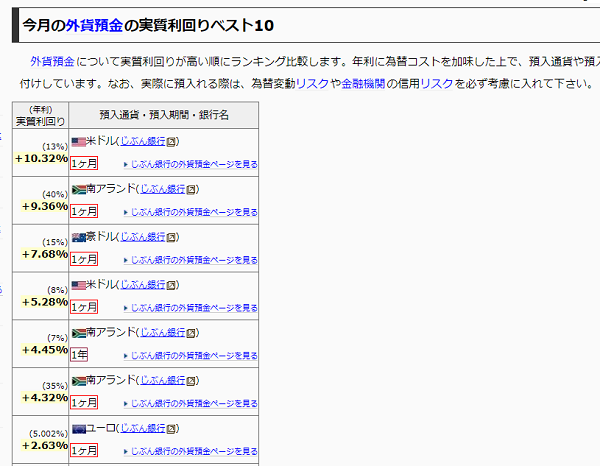600x466 pixels.
Task: Open first リスク link after 為替変動
Action: pyautogui.click(x=312, y=83)
